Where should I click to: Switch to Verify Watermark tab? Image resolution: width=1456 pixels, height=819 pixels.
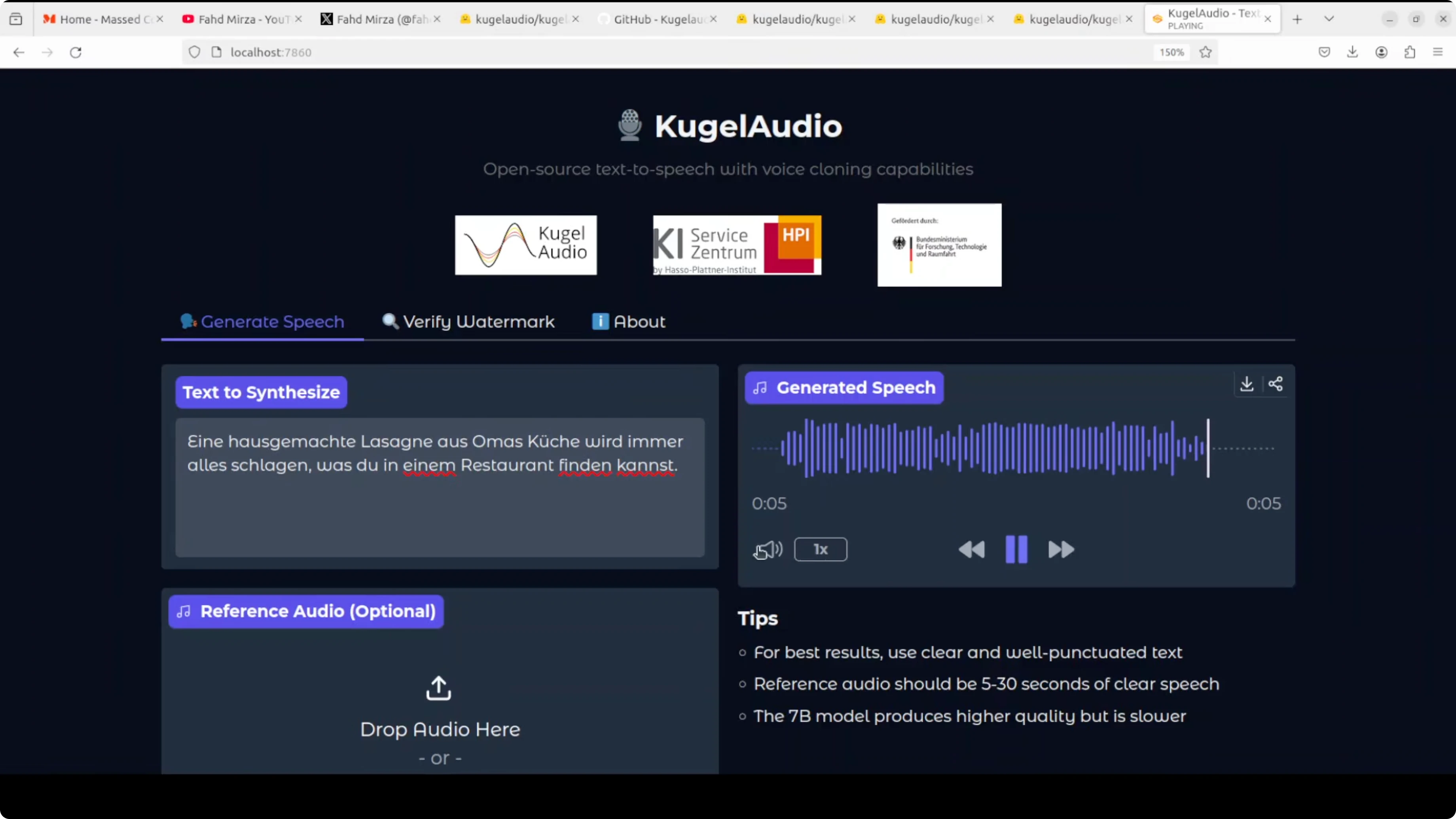[x=468, y=322]
